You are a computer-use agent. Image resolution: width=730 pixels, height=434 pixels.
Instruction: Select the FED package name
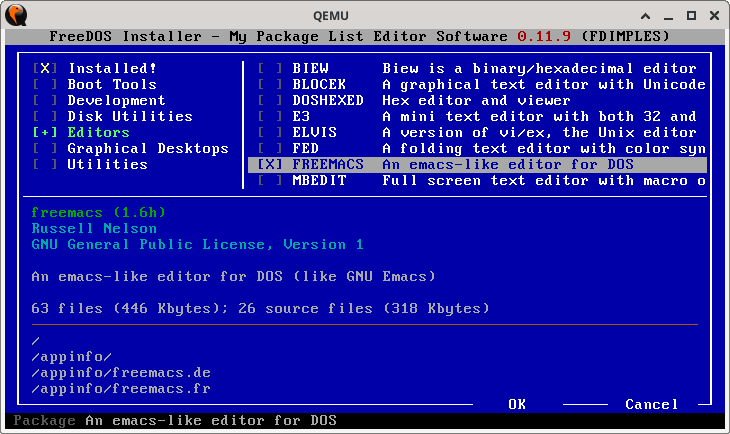pos(305,148)
